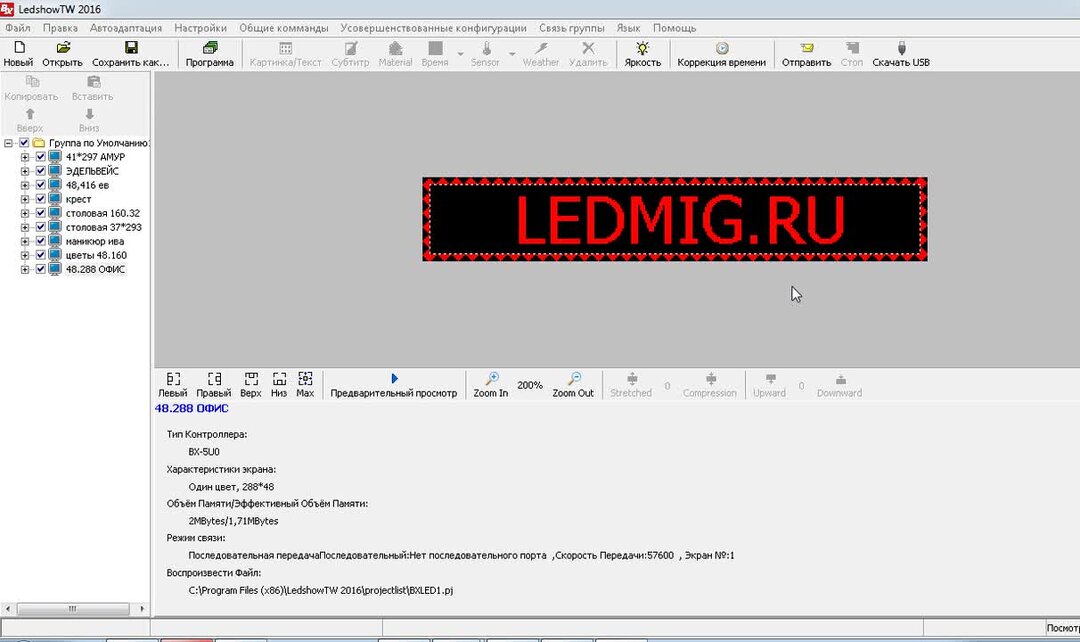Image resolution: width=1080 pixels, height=642 pixels.
Task: Align the area to bottom with Низ
Action: pyautogui.click(x=279, y=379)
